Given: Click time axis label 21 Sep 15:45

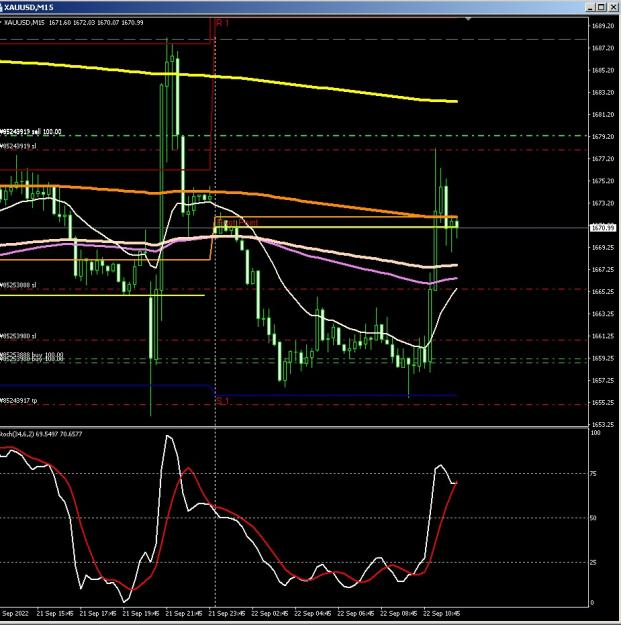Looking at the screenshot, I should click(55, 613).
